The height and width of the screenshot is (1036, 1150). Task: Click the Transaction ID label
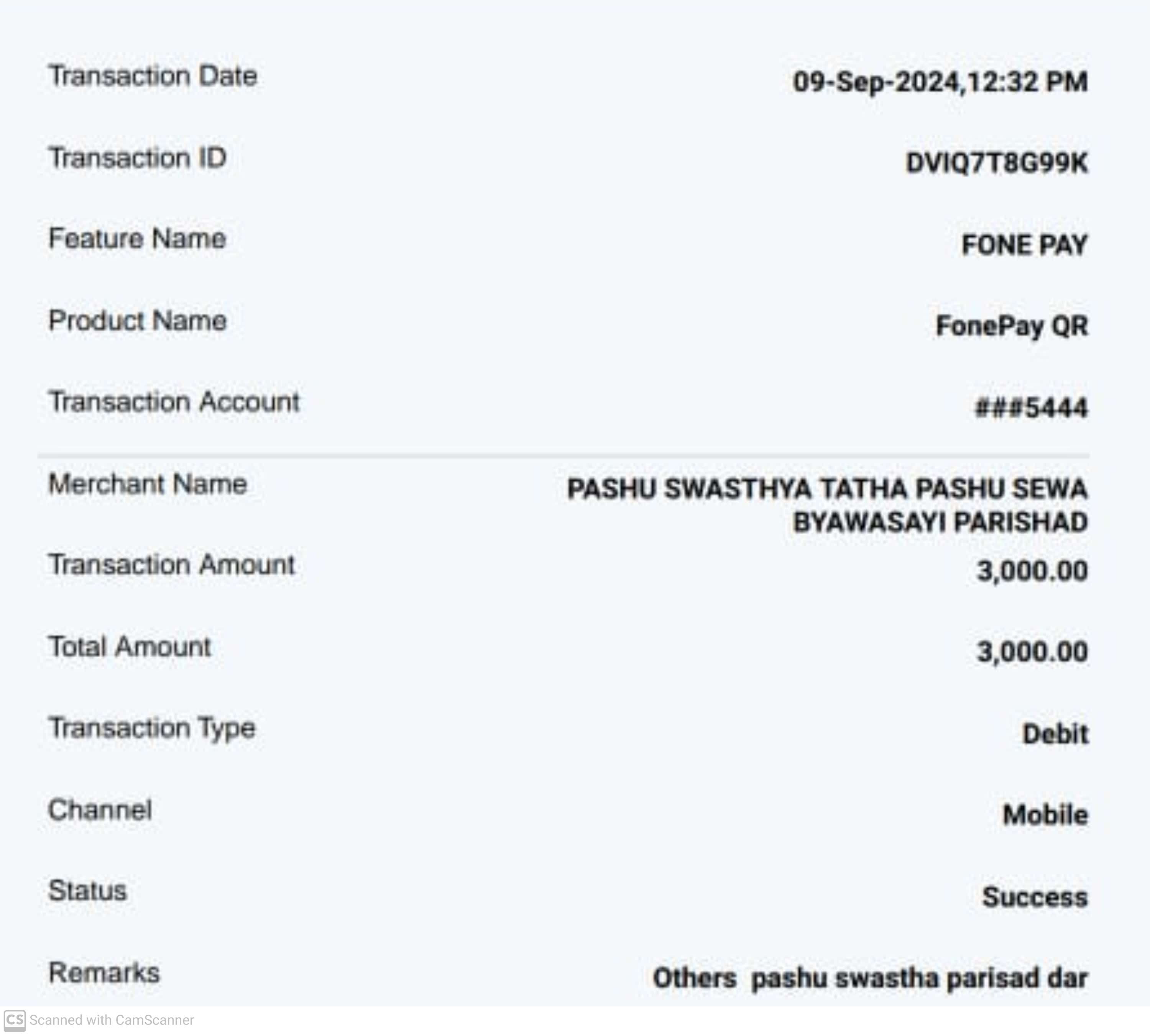[138, 158]
